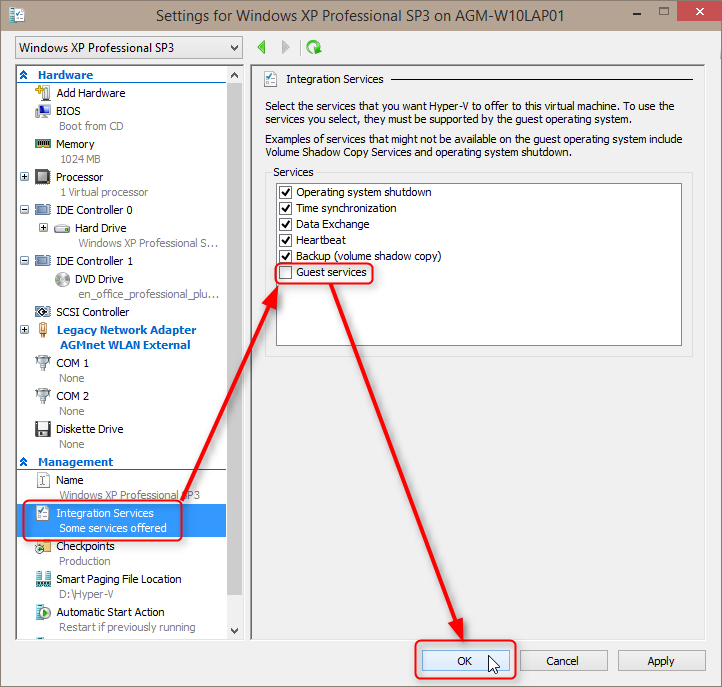Select the Diskette Drive floppy icon
Screen dimensions: 722x687
click(x=43, y=429)
